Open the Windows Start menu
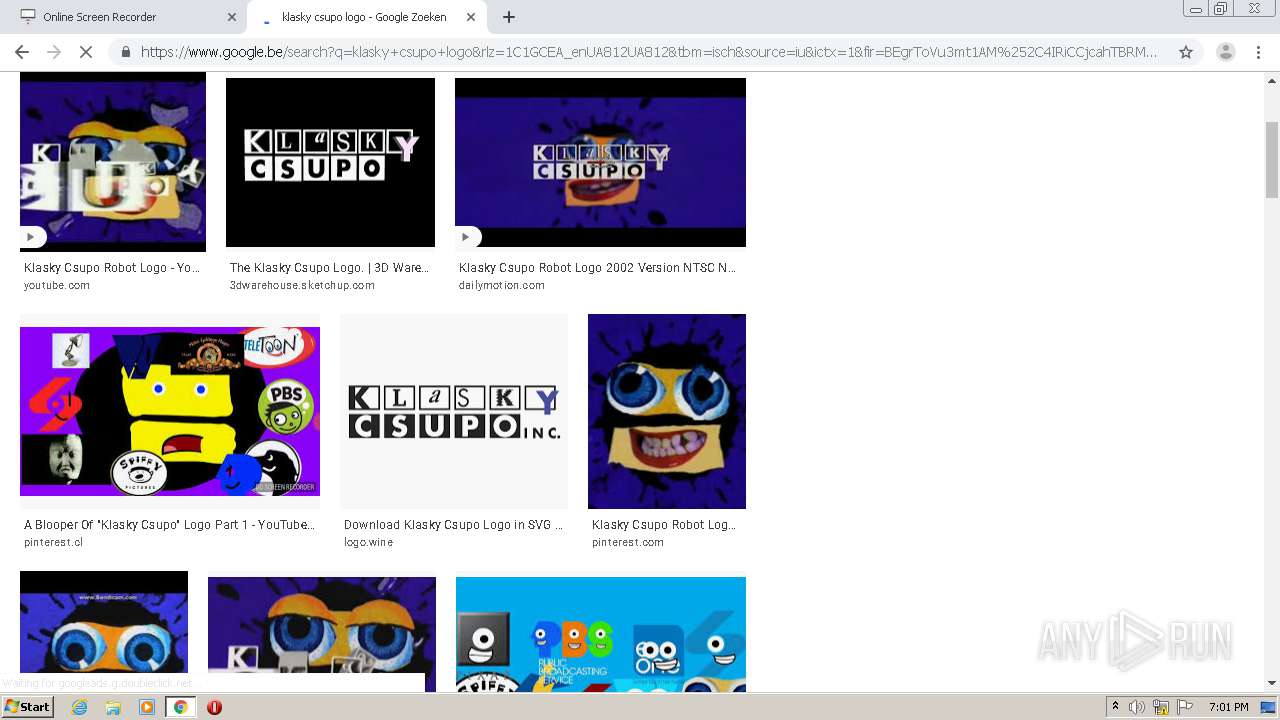Image resolution: width=1280 pixels, height=720 pixels. tap(28, 707)
